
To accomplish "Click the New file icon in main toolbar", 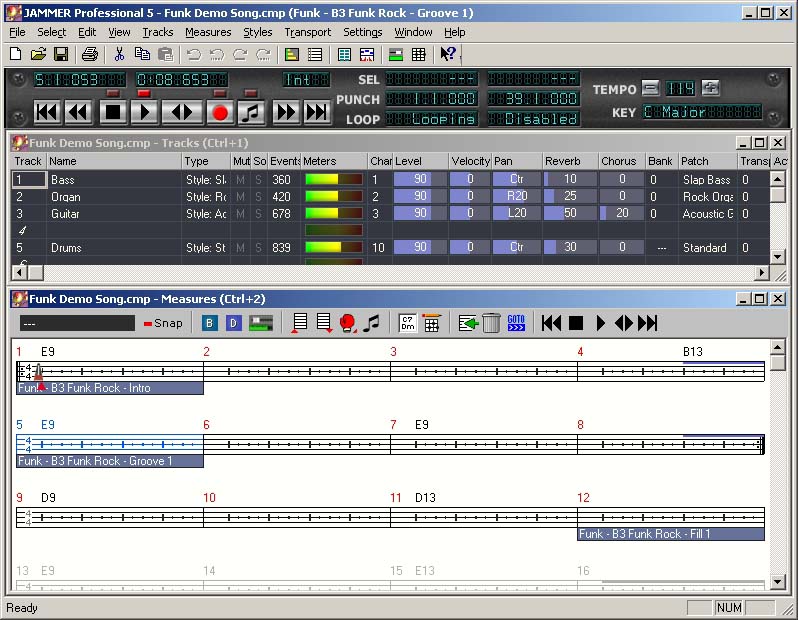I will point(16,54).
